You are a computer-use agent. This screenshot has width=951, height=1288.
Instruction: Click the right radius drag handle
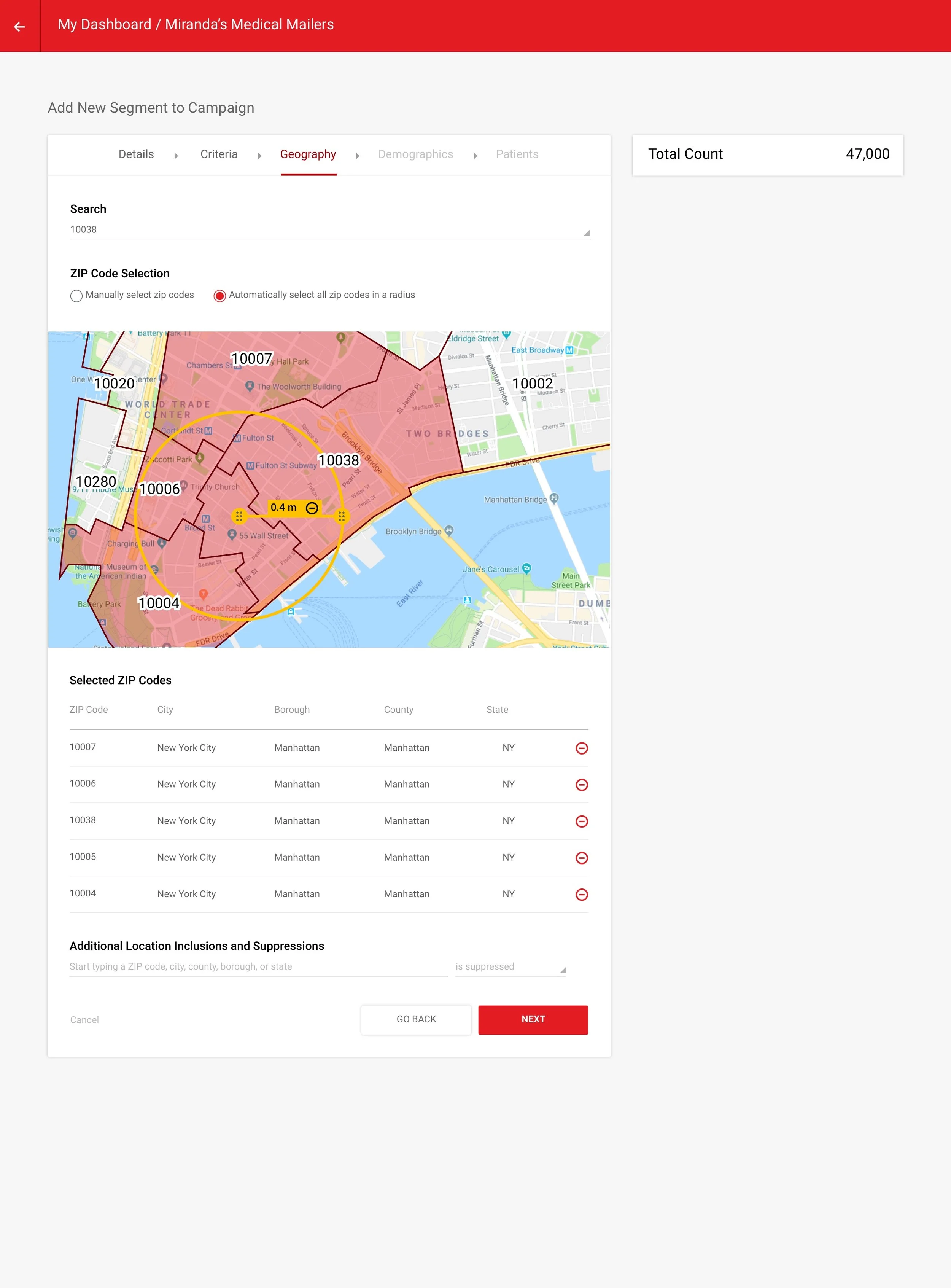tap(341, 516)
